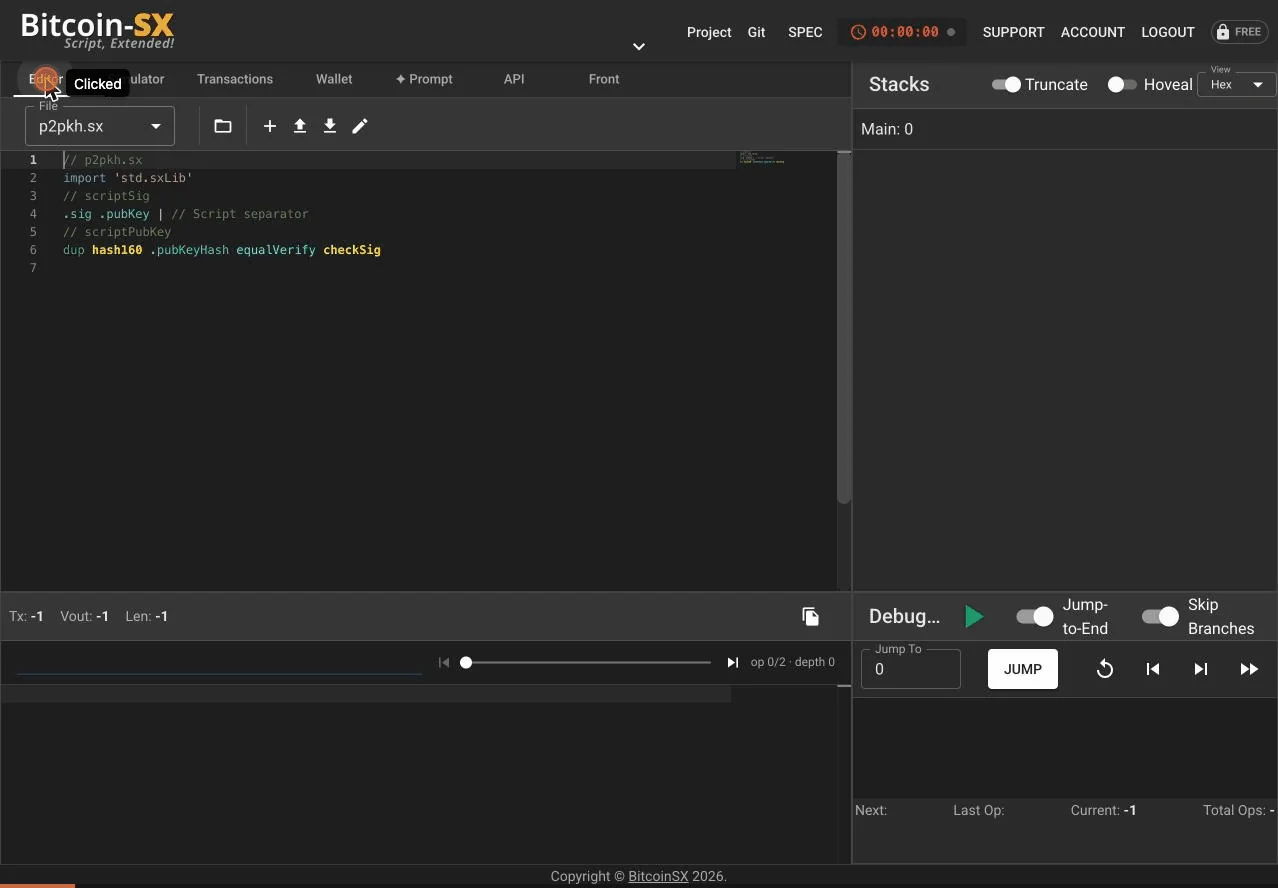The width and height of the screenshot is (1278, 888).
Task: Click the "Current: -1" debugger text
Action: pyautogui.click(x=1103, y=810)
